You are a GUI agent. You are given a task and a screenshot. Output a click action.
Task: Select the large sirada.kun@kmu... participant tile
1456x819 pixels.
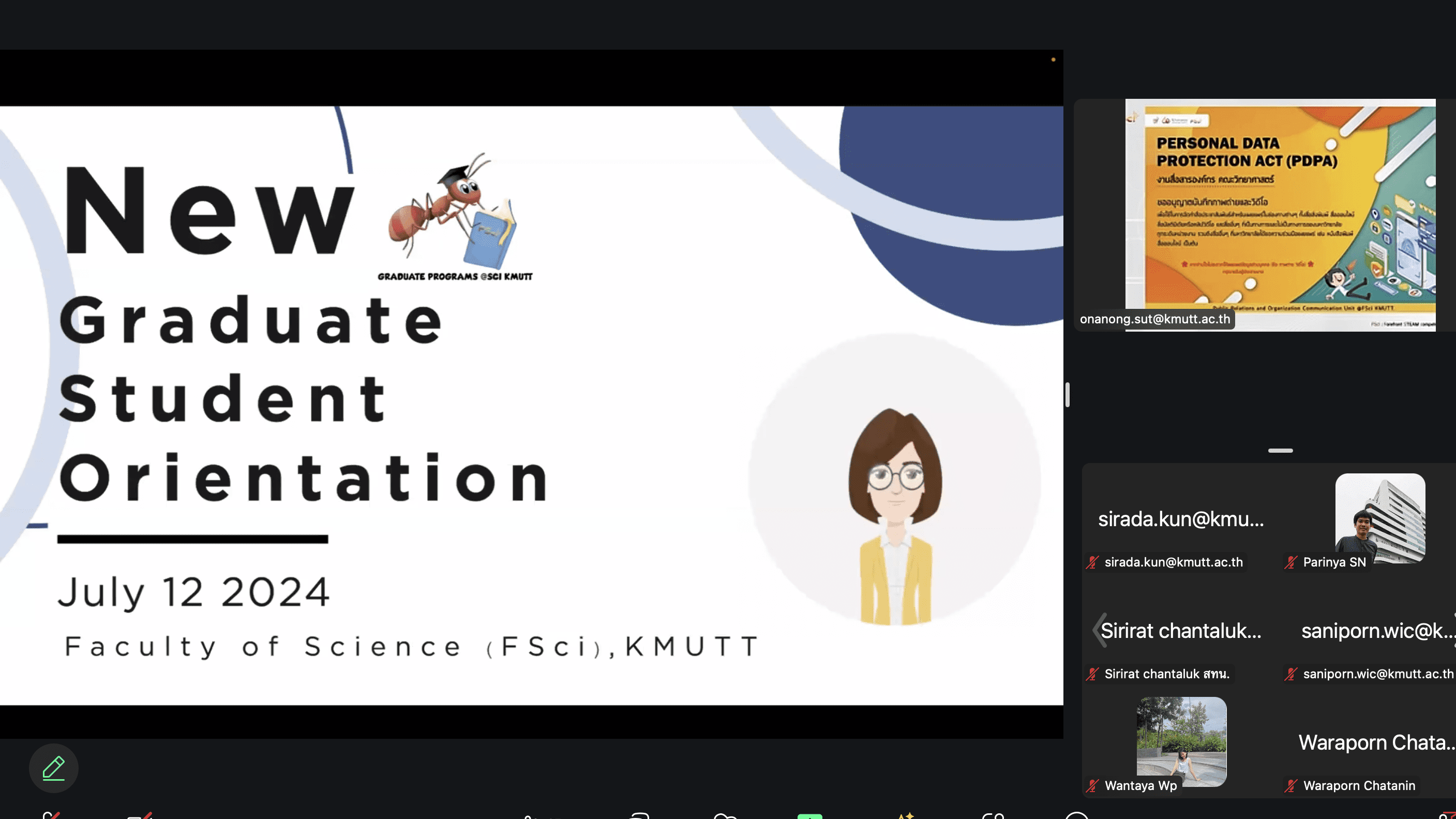[x=1181, y=518]
